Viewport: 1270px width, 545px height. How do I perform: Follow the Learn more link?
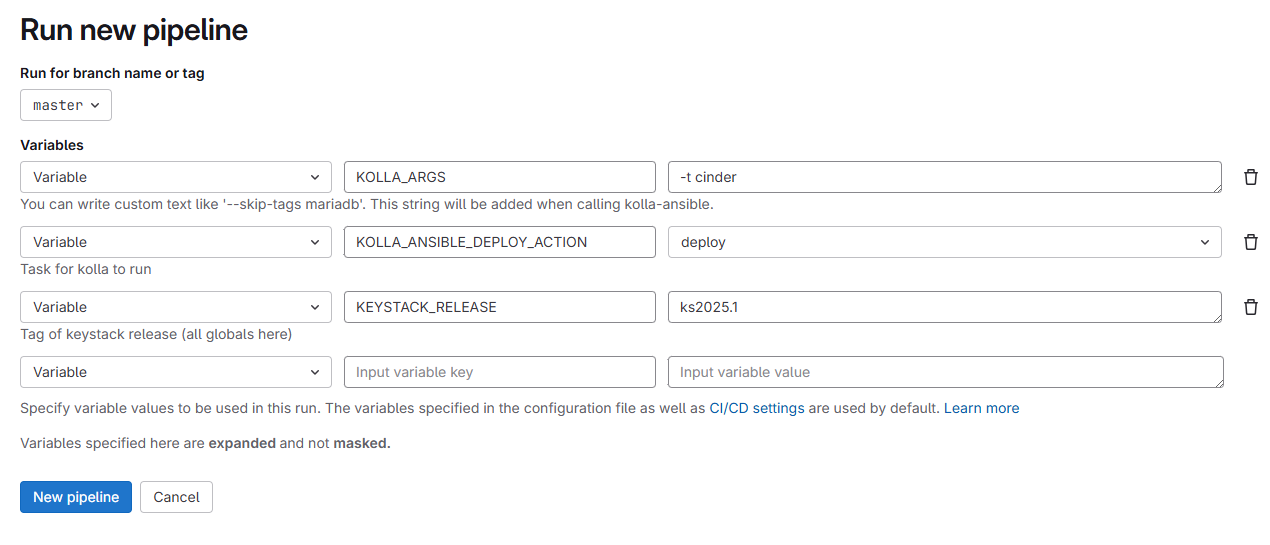point(981,408)
